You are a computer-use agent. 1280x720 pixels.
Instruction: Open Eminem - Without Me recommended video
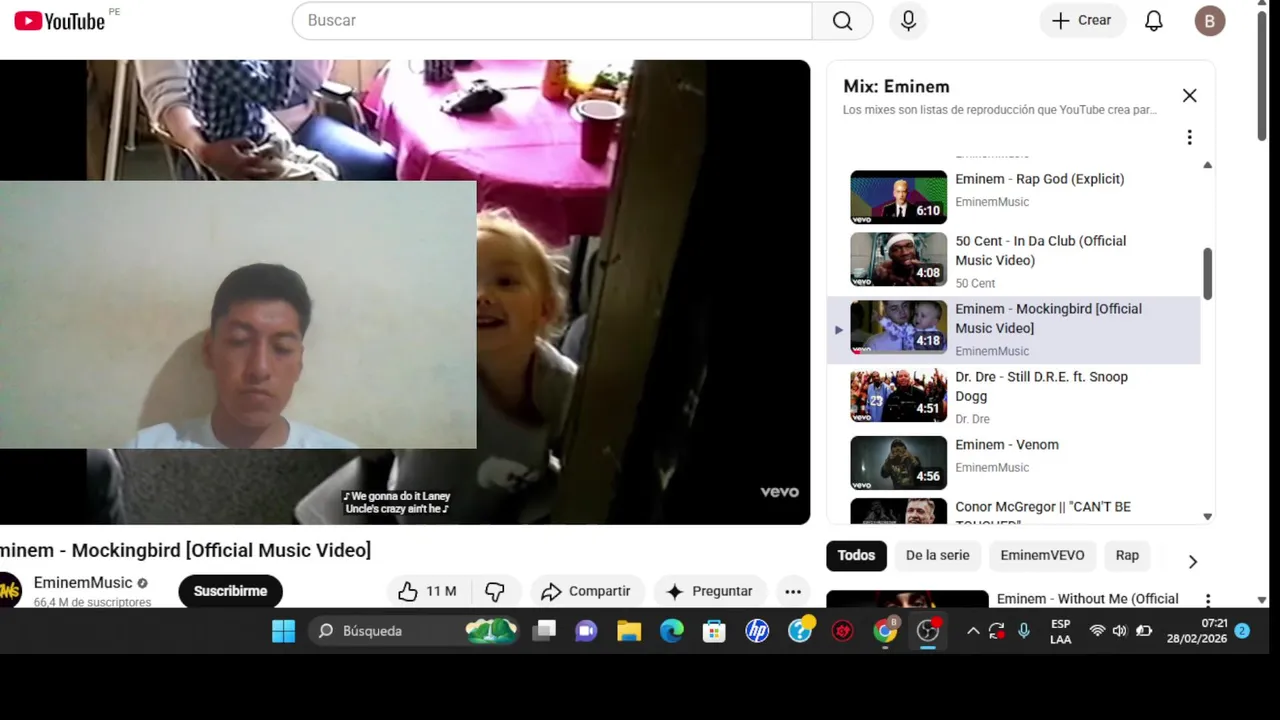1087,599
